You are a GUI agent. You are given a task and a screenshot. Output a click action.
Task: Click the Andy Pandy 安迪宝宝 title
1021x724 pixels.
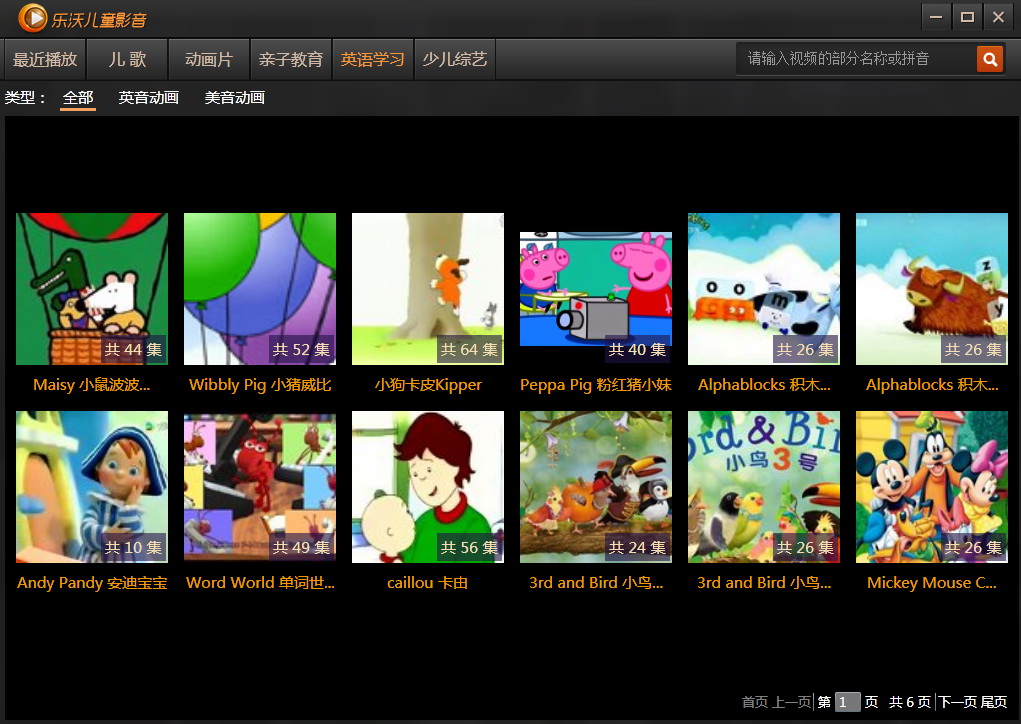[92, 583]
